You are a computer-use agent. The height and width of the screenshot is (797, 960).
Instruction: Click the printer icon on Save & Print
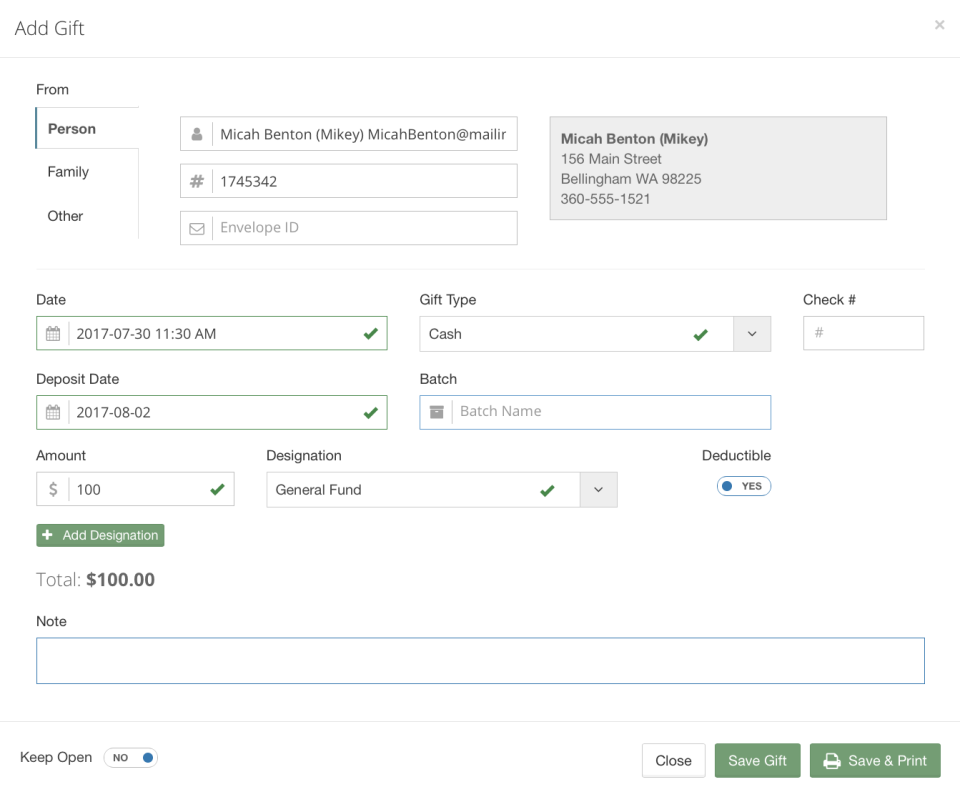click(832, 761)
